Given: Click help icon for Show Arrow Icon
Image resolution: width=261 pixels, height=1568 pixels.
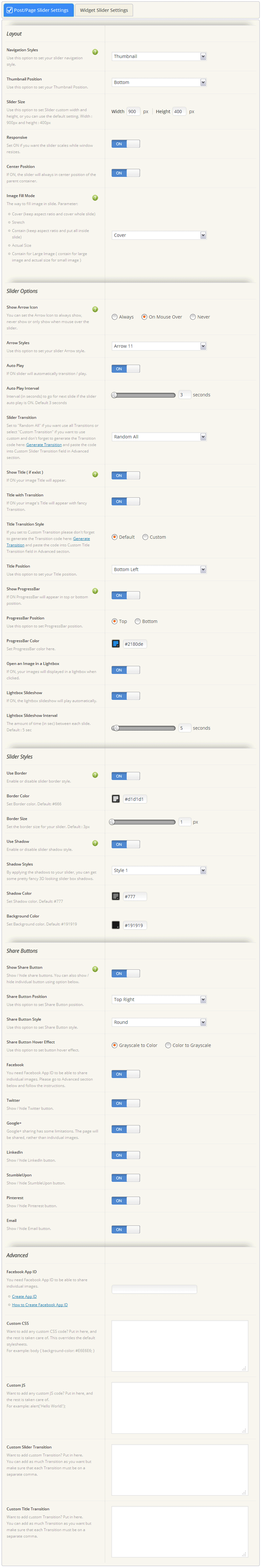Looking at the screenshot, I should click(95, 309).
